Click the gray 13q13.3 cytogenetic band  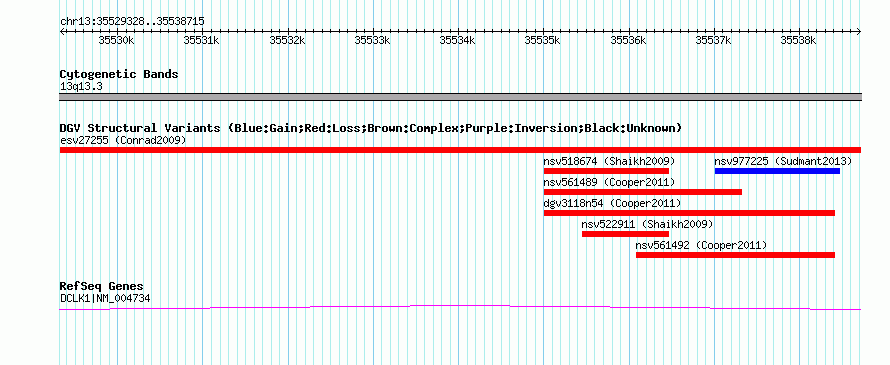pos(460,97)
